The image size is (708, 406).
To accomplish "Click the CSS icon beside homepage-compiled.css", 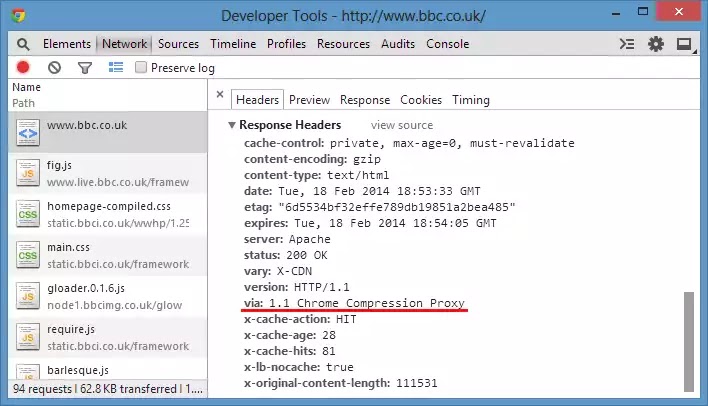I will click(x=28, y=215).
